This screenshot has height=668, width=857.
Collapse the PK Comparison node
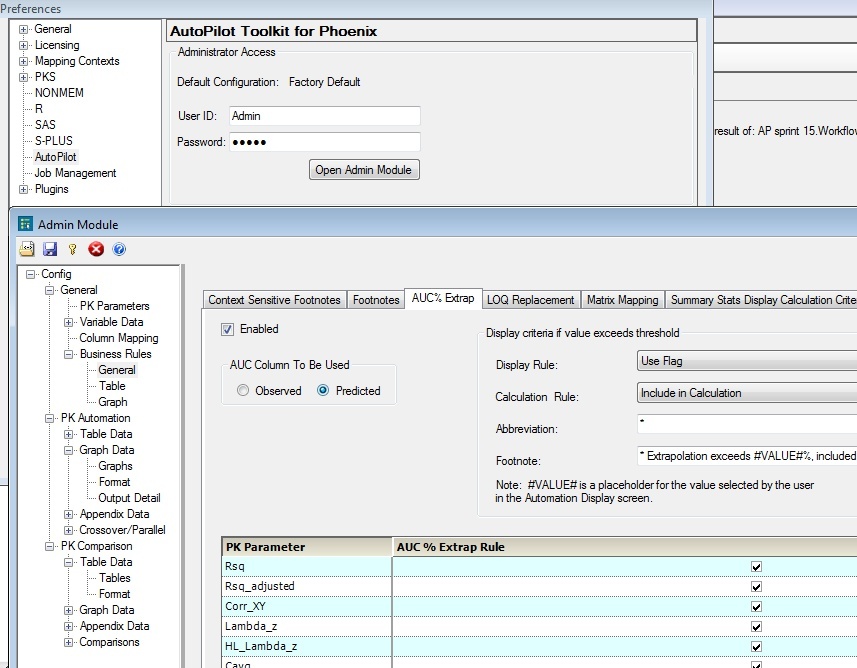coord(49,546)
